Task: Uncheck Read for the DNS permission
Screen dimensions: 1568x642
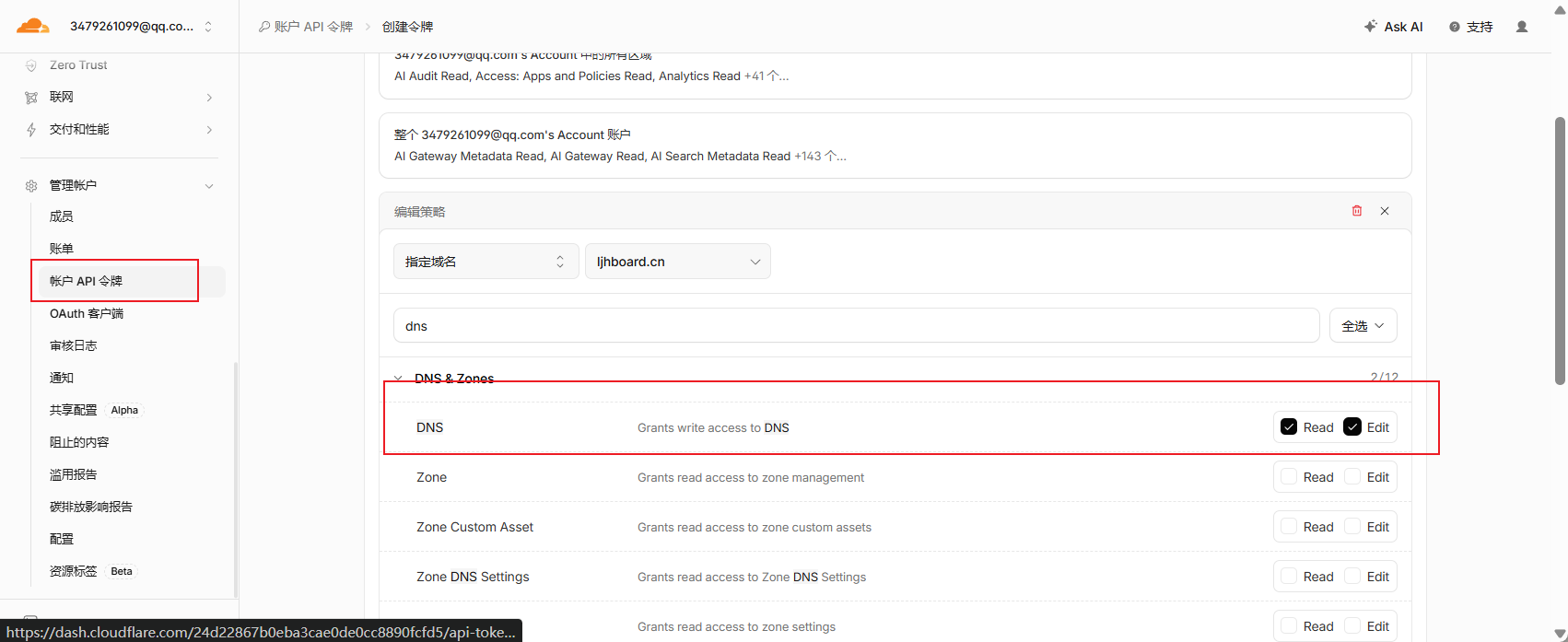Action: (1289, 427)
